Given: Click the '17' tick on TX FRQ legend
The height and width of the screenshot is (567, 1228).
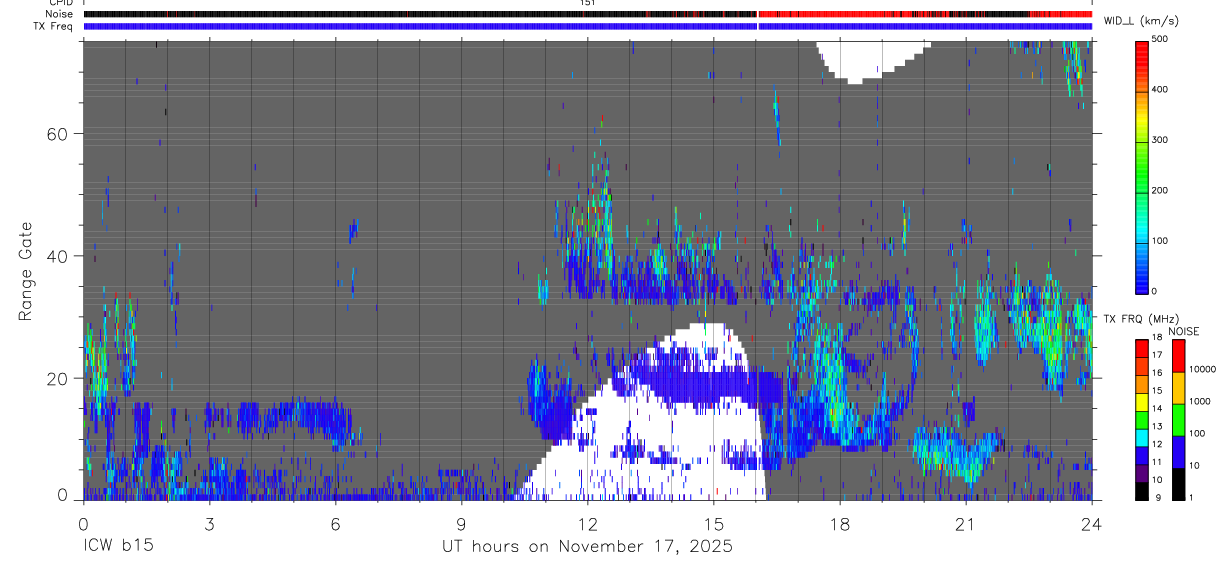Looking at the screenshot, I should coord(1157,355).
